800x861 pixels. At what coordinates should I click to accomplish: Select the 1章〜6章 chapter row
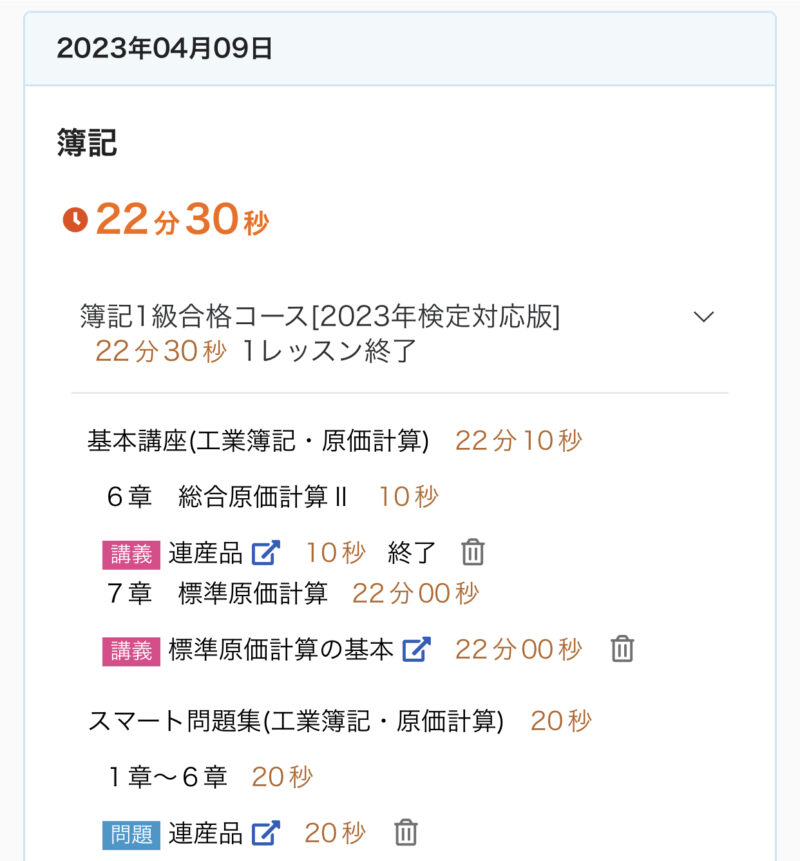(168, 777)
